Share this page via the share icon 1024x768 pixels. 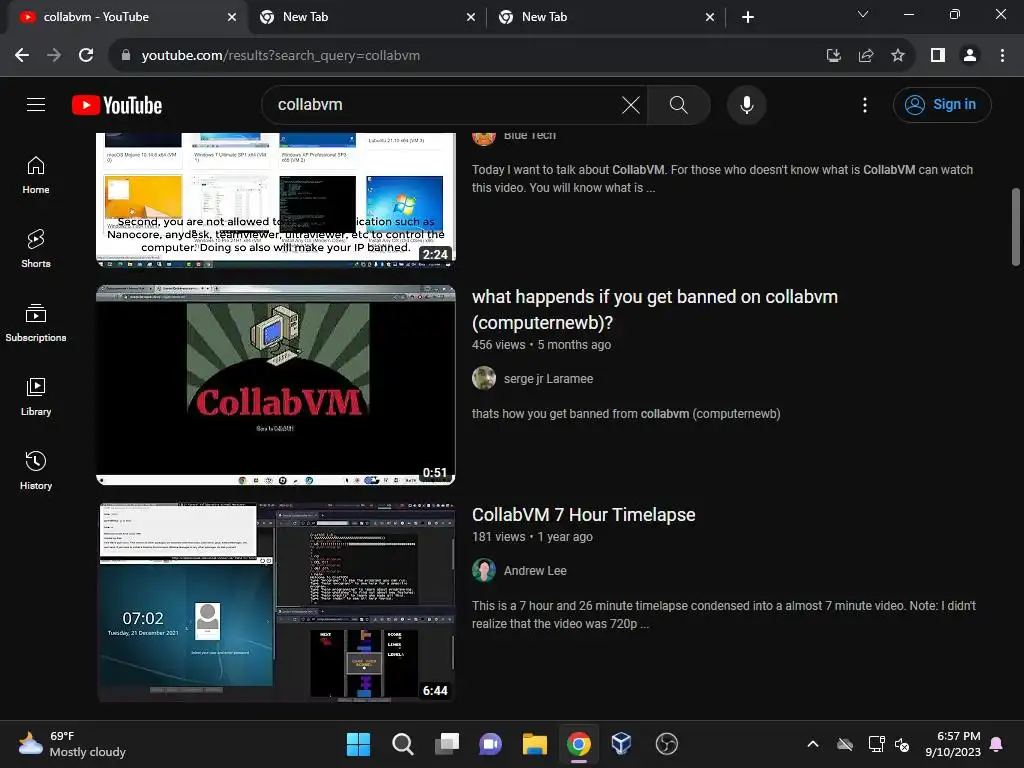click(x=865, y=56)
